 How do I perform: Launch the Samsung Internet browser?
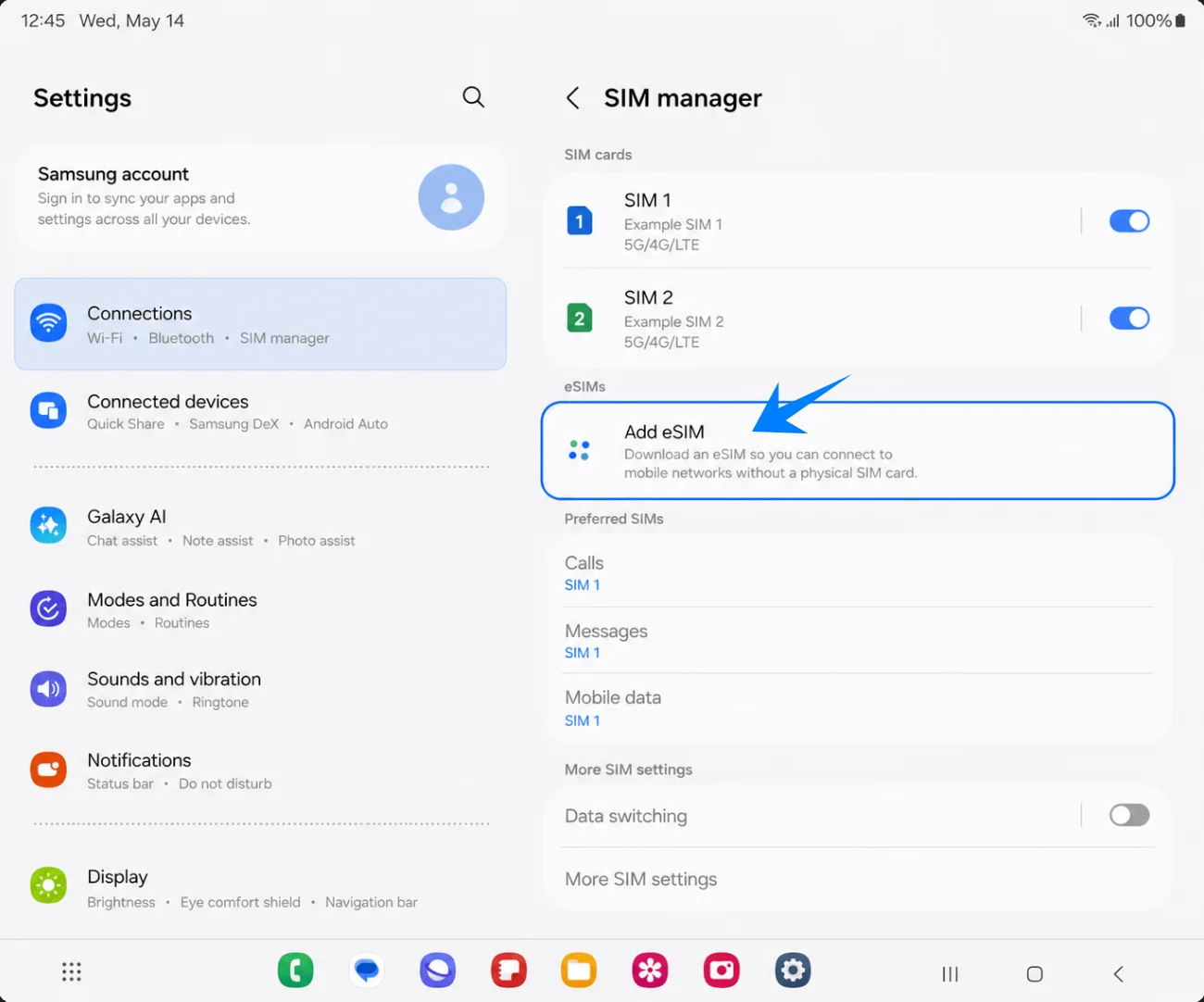(x=437, y=971)
